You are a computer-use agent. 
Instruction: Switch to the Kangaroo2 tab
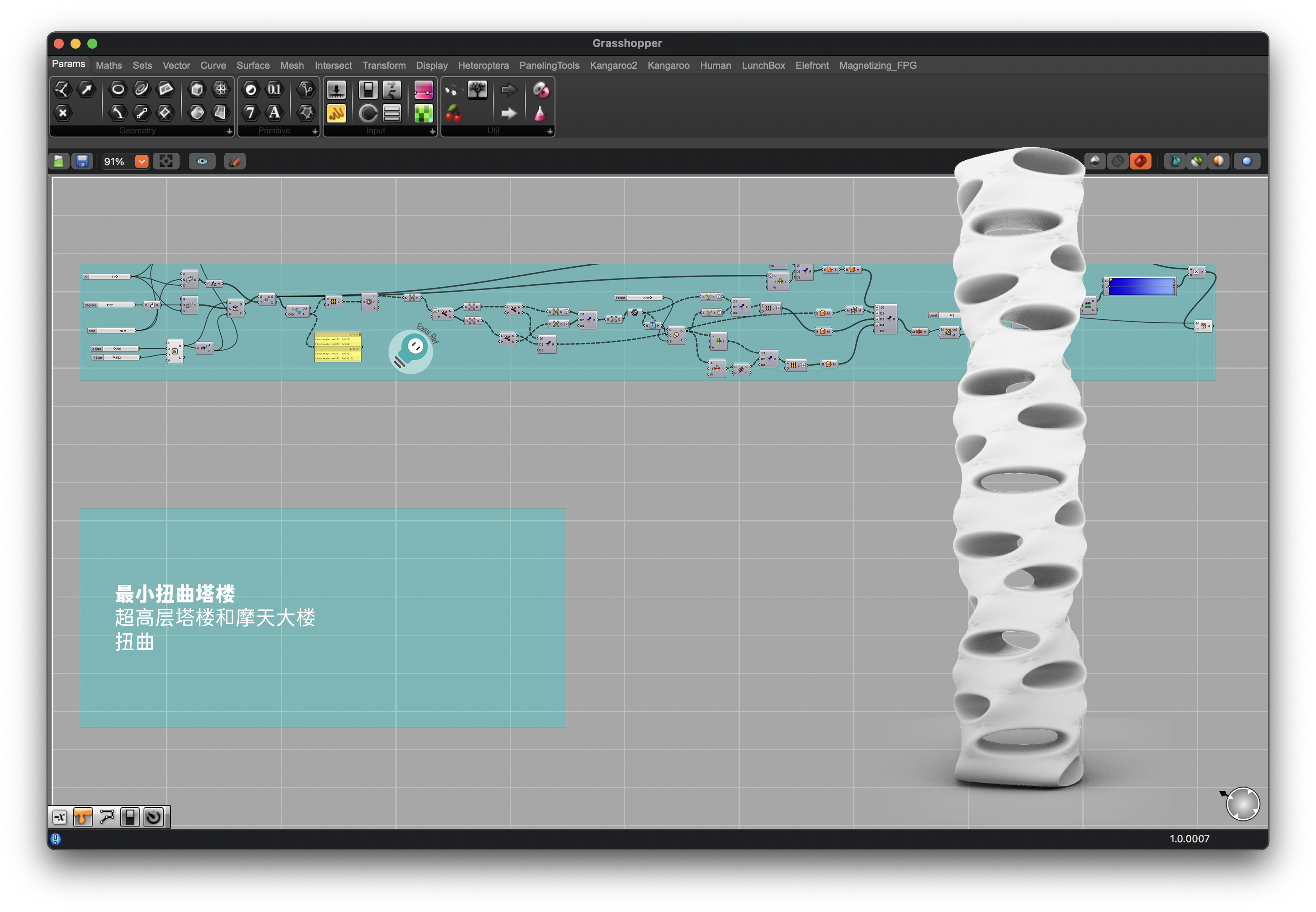pyautogui.click(x=613, y=65)
